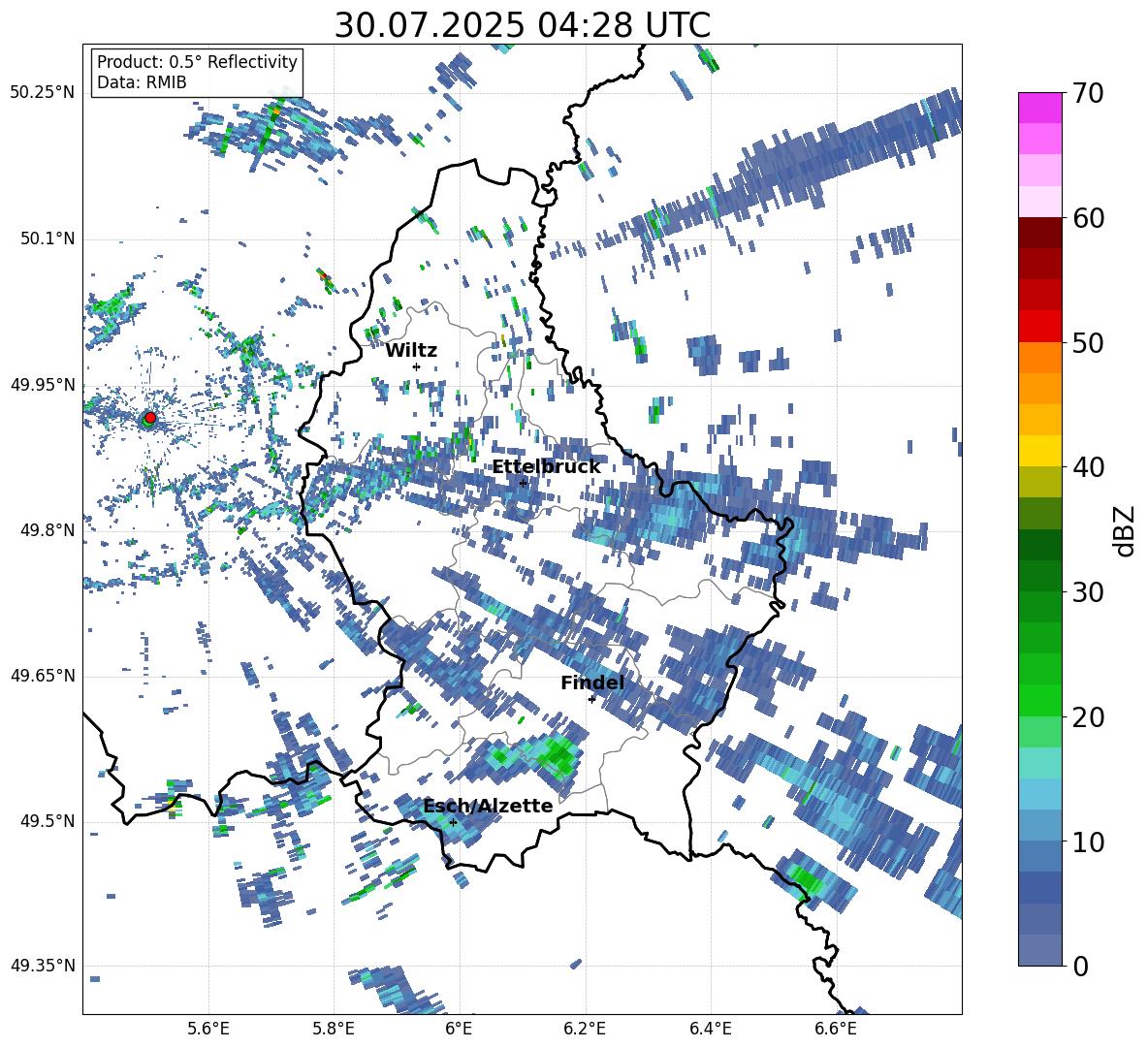Click the 6.4°E longitude label
Viewport: 1148px width, 1048px height.
pos(710,1029)
